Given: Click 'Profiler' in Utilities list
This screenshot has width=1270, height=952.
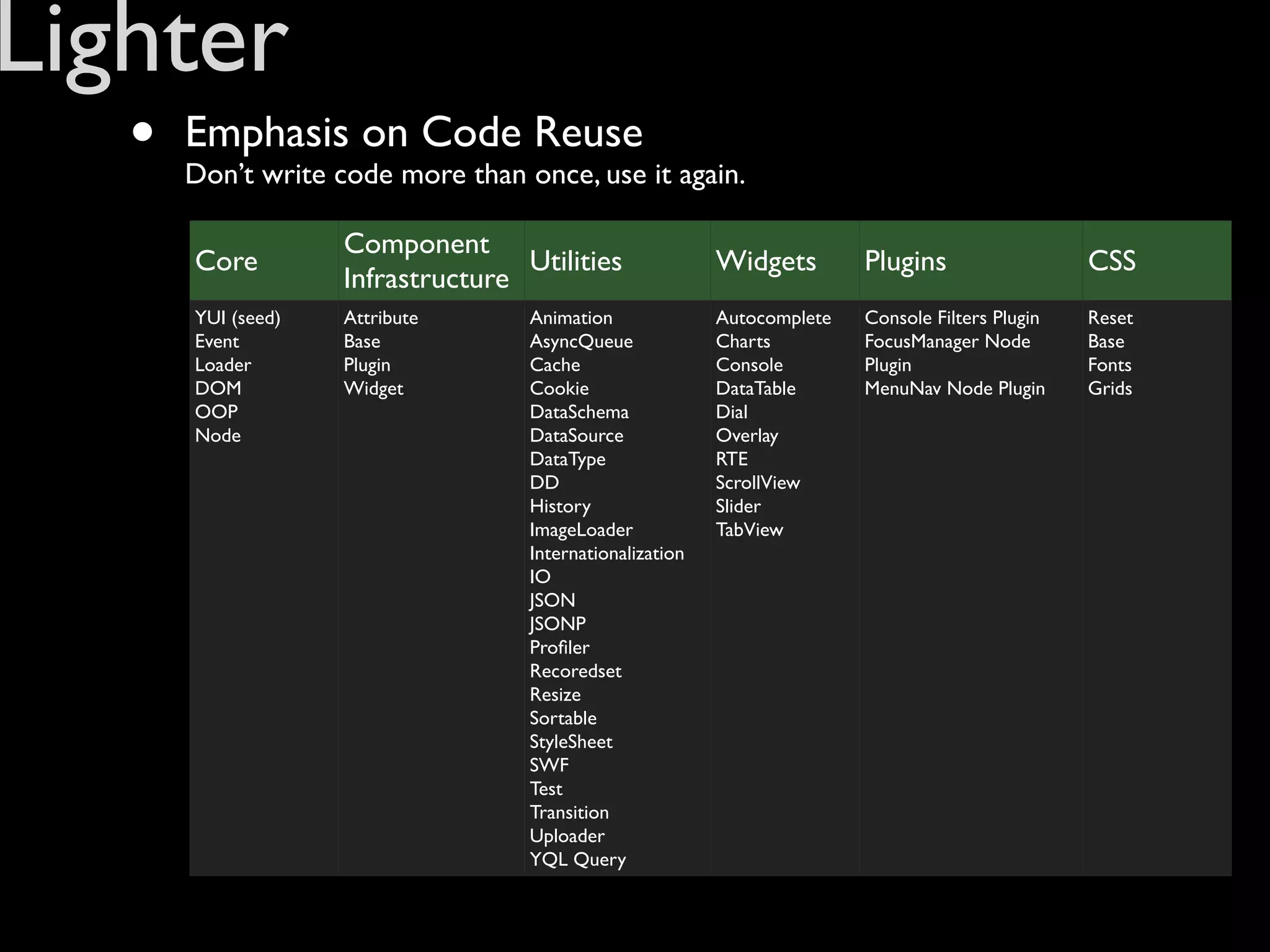Looking at the screenshot, I should click(560, 648).
